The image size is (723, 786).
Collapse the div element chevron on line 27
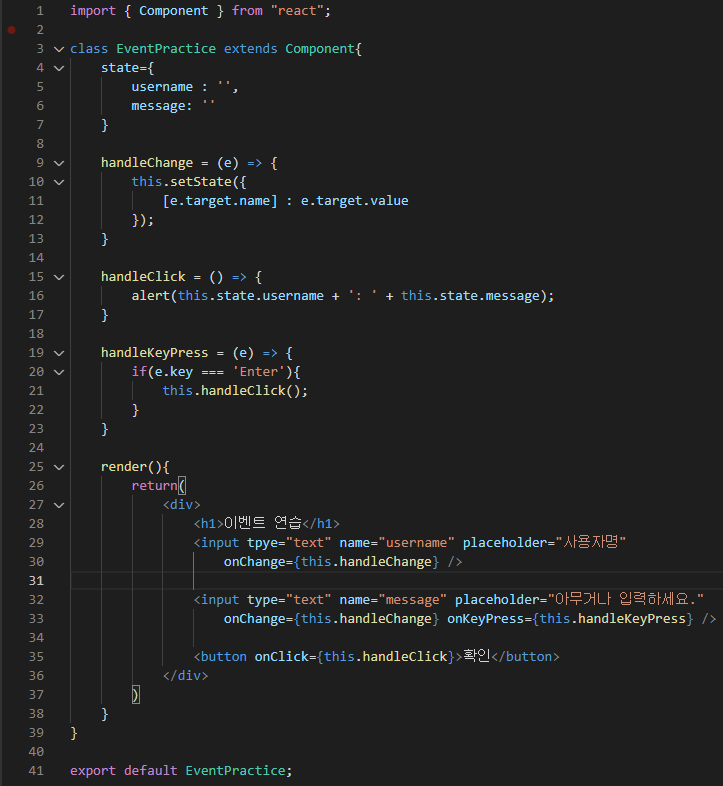point(59,505)
